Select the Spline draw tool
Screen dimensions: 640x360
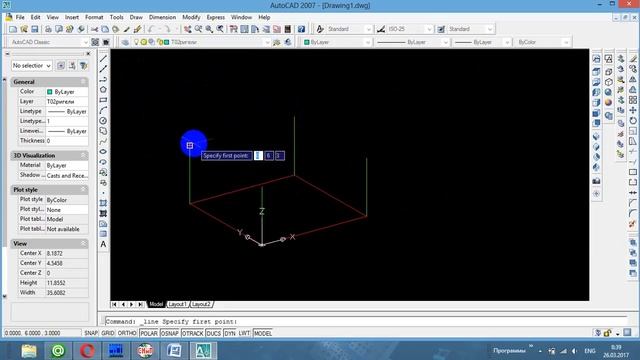tap(103, 141)
